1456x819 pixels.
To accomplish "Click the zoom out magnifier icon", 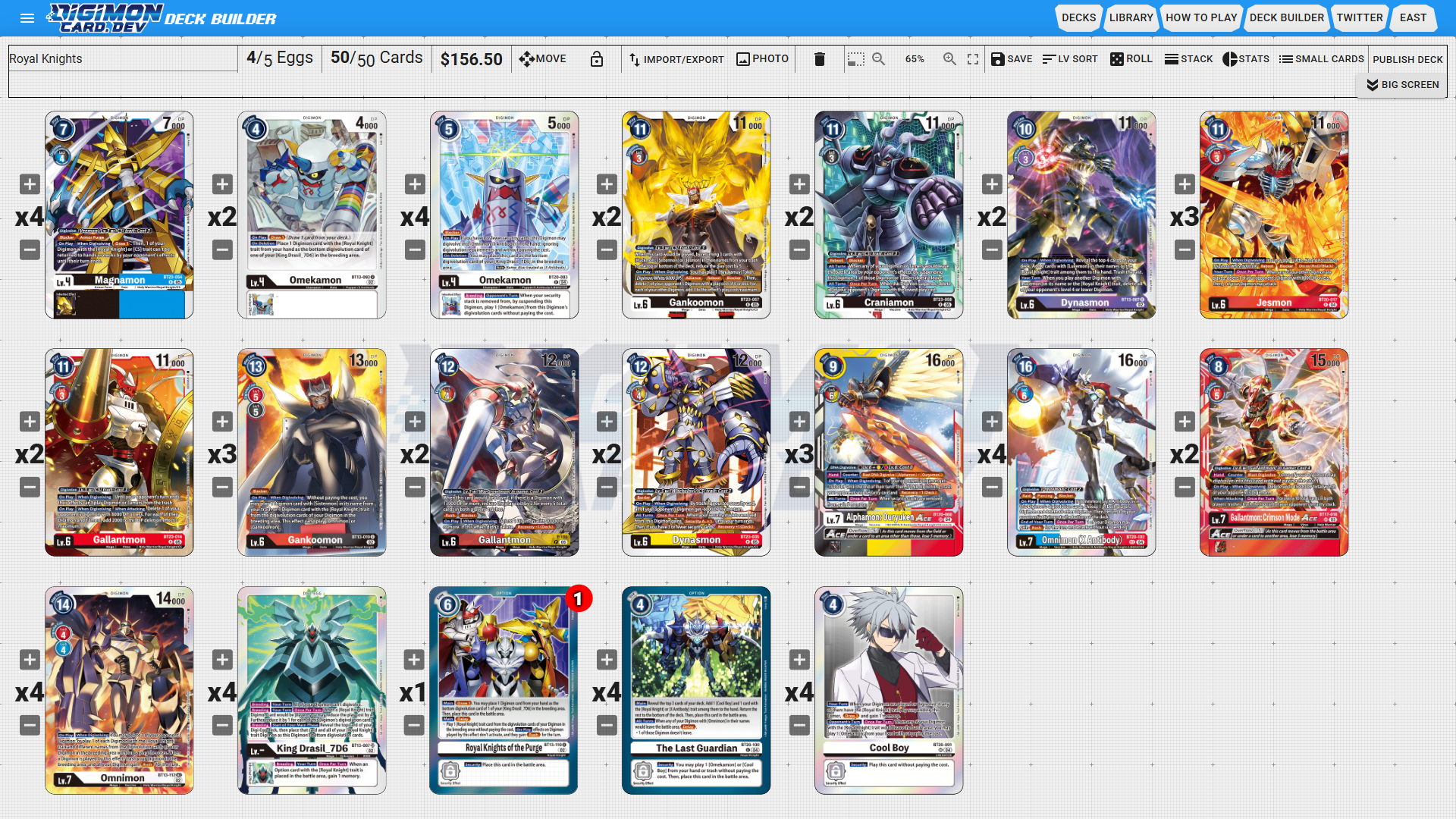I will tap(878, 59).
